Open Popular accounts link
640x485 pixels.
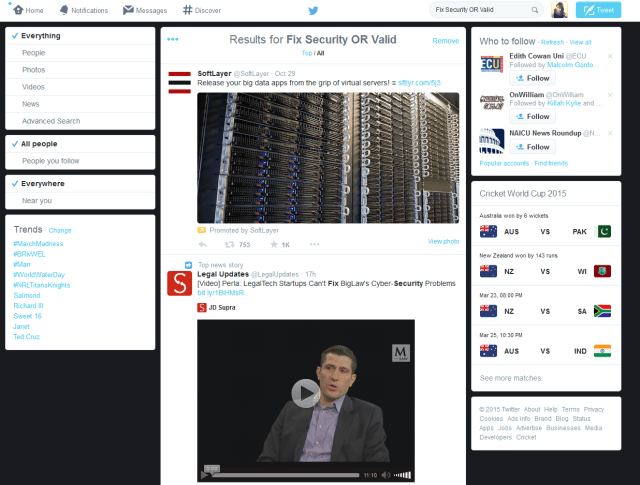tap(504, 163)
